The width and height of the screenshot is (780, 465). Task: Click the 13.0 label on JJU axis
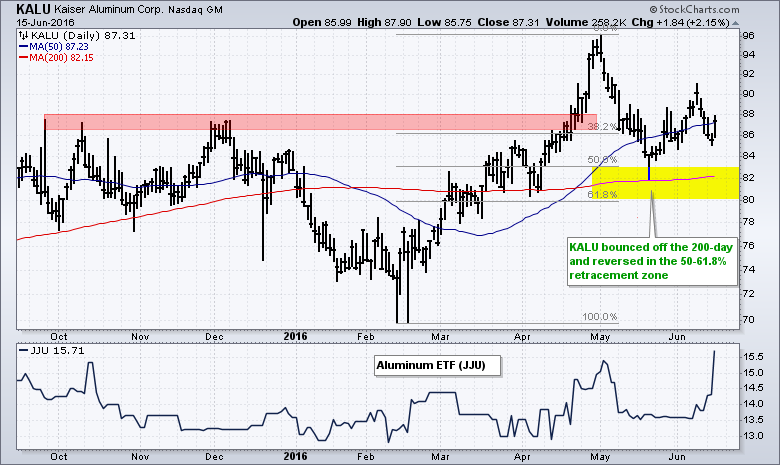753,436
